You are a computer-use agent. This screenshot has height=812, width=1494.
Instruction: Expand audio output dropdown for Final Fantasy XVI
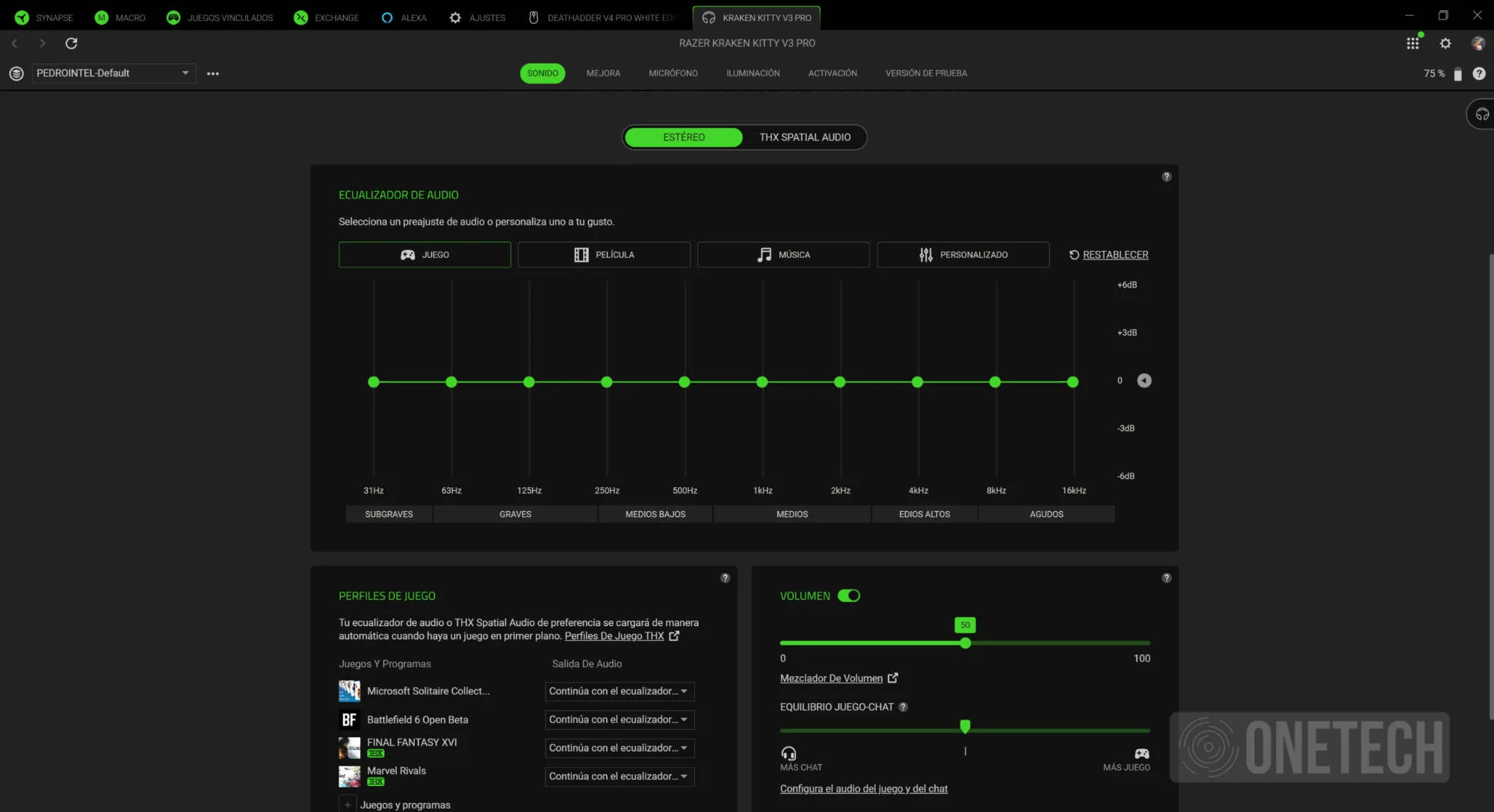tap(620, 749)
